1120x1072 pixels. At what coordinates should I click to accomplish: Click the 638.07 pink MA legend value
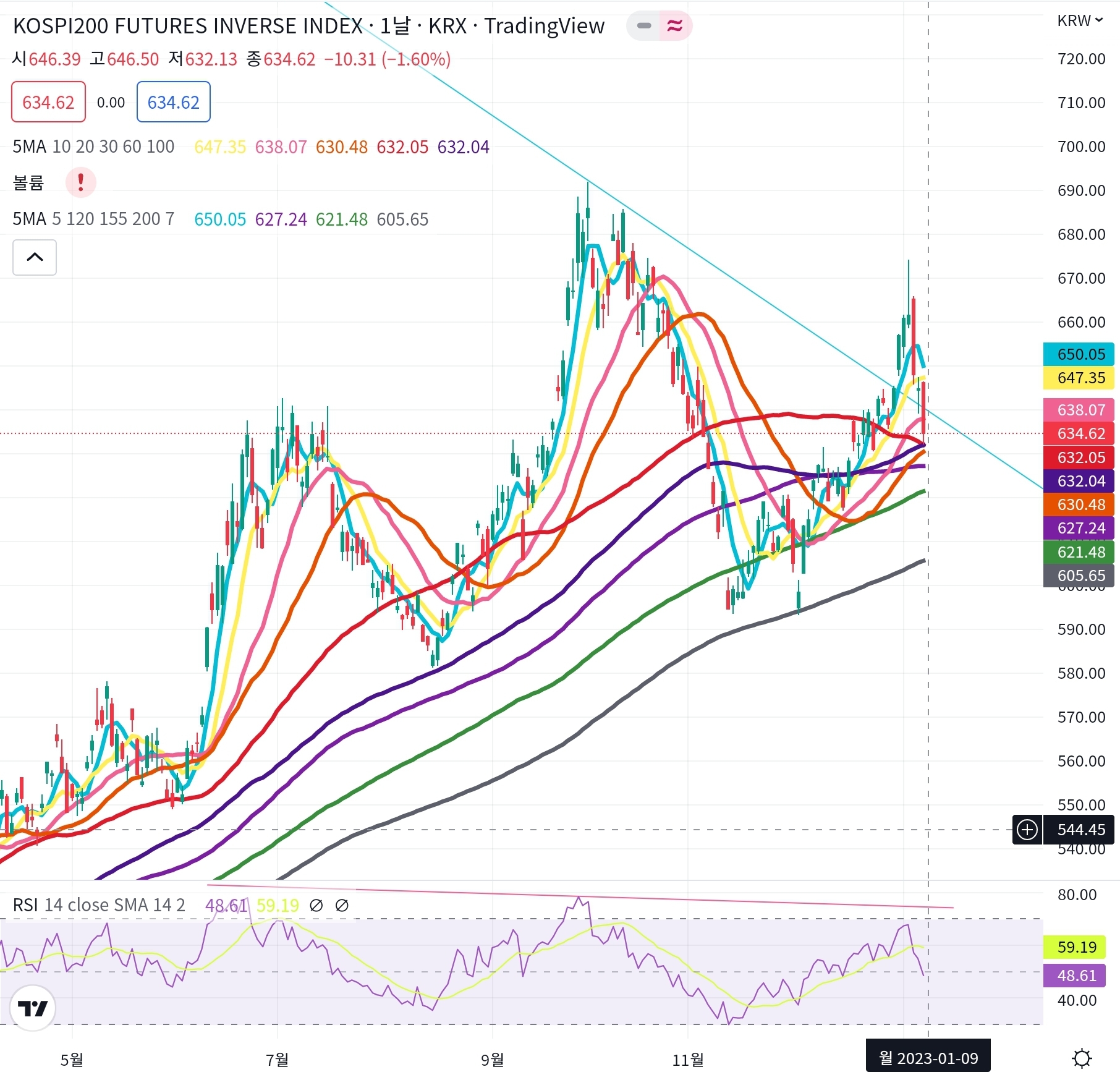pyautogui.click(x=281, y=147)
